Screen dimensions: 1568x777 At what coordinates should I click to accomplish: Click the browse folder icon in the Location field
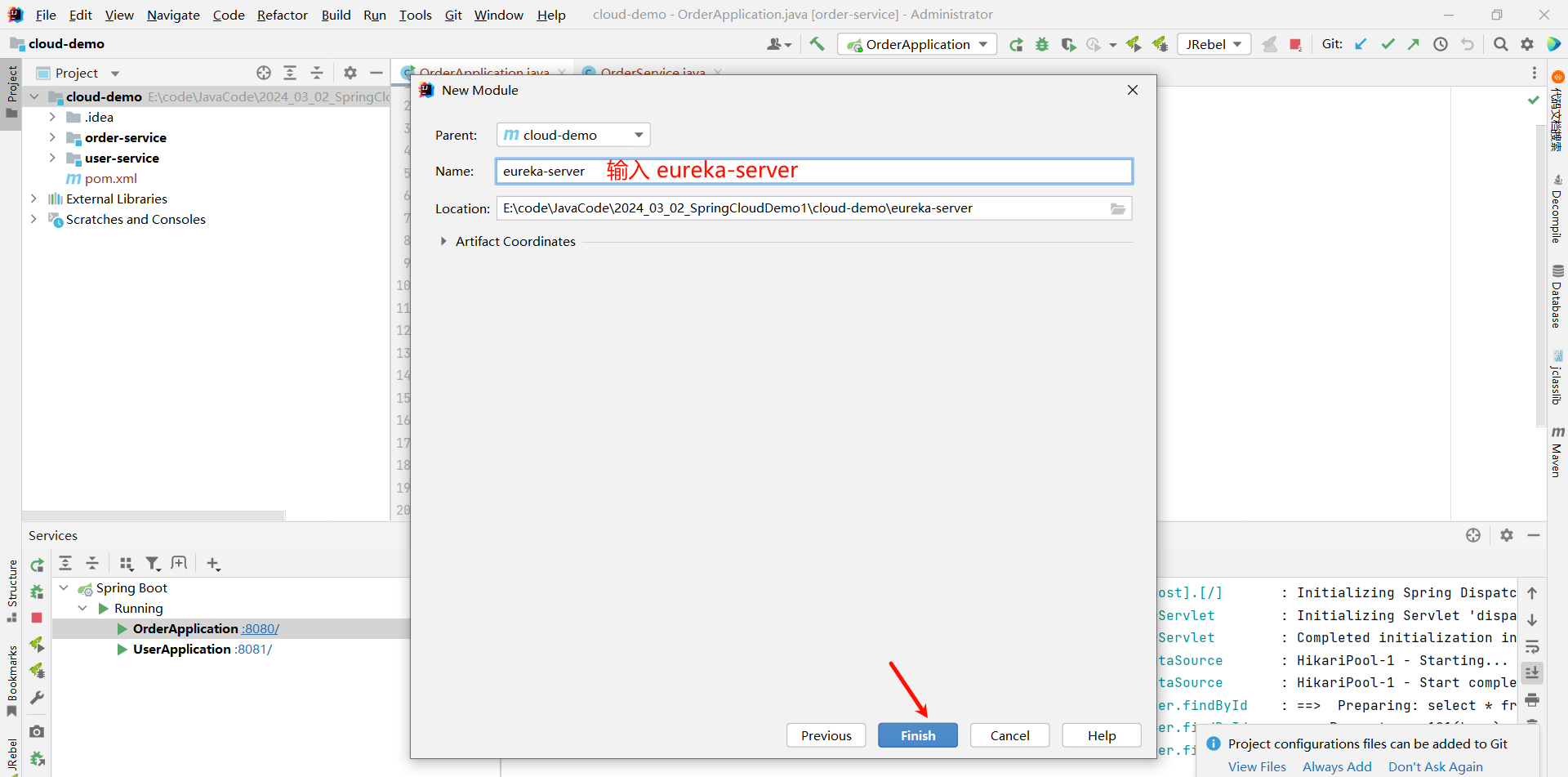(1118, 208)
